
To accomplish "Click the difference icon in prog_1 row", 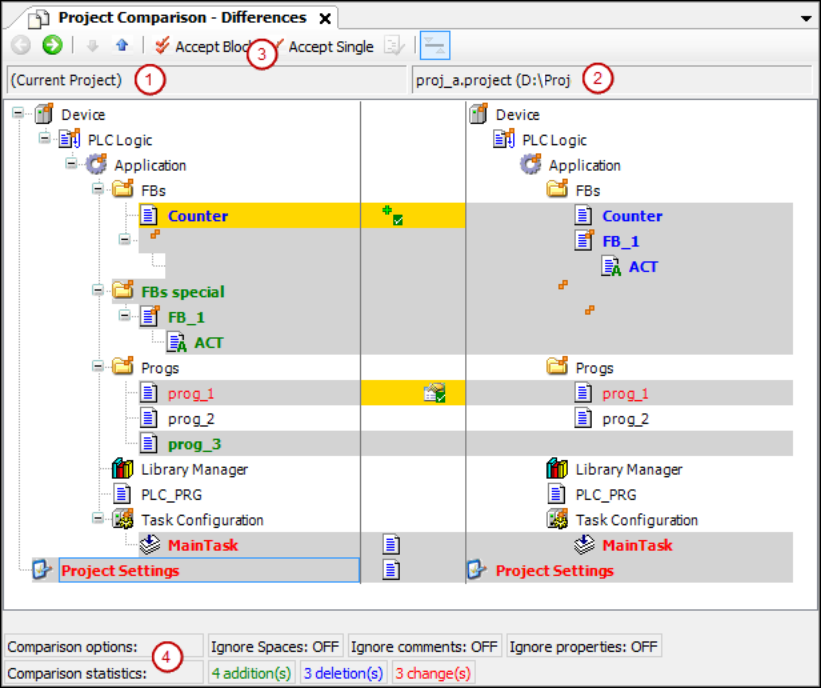I will pos(434,393).
